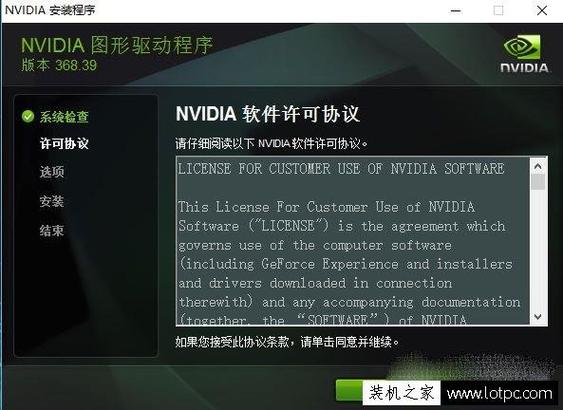The image size is (563, 410).
Task: Click the 装机之家 watermark label
Action: 401,393
